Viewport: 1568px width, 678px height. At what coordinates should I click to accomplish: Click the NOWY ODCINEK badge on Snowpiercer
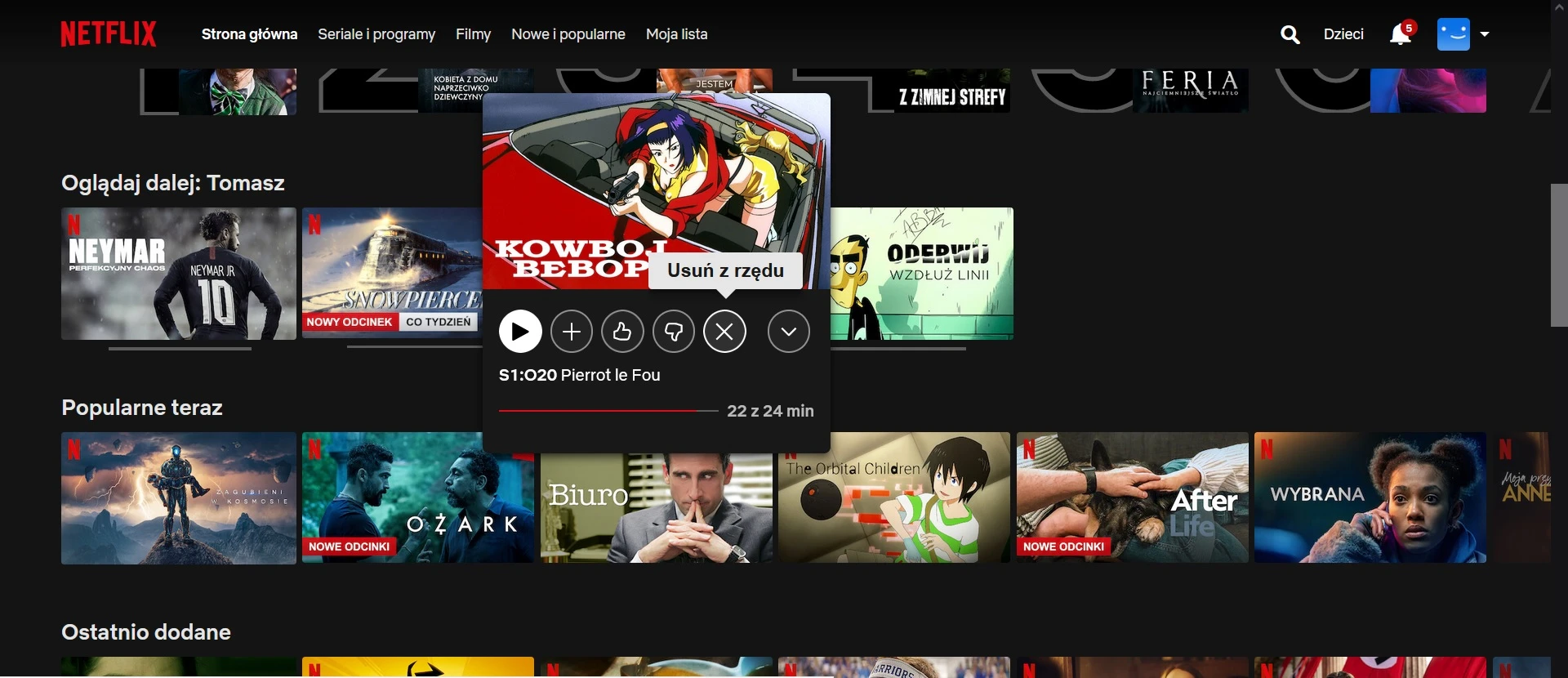point(350,322)
